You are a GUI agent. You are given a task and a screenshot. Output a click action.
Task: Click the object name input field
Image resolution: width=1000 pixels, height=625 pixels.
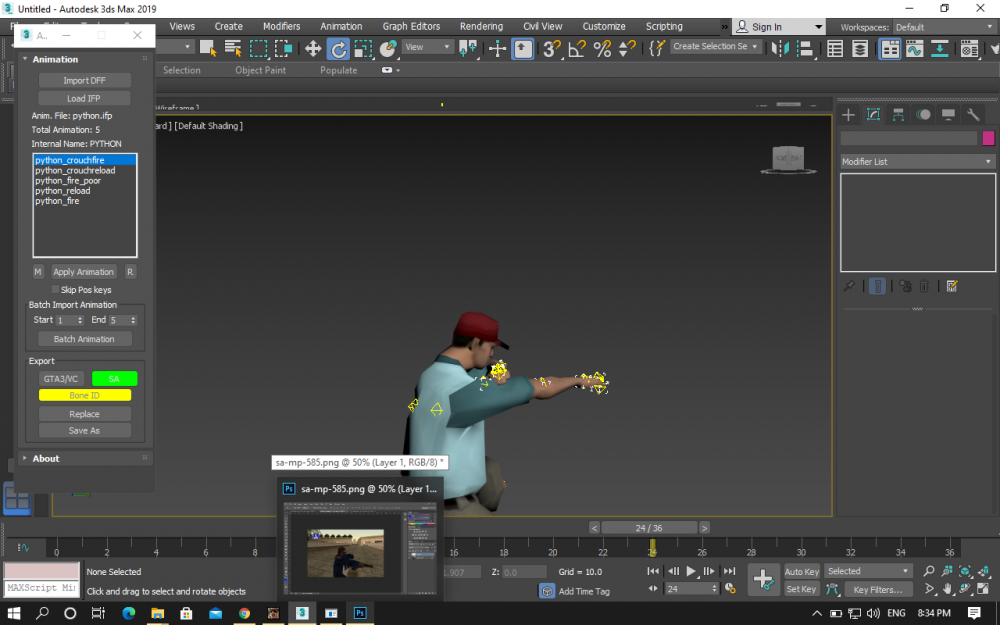point(908,138)
